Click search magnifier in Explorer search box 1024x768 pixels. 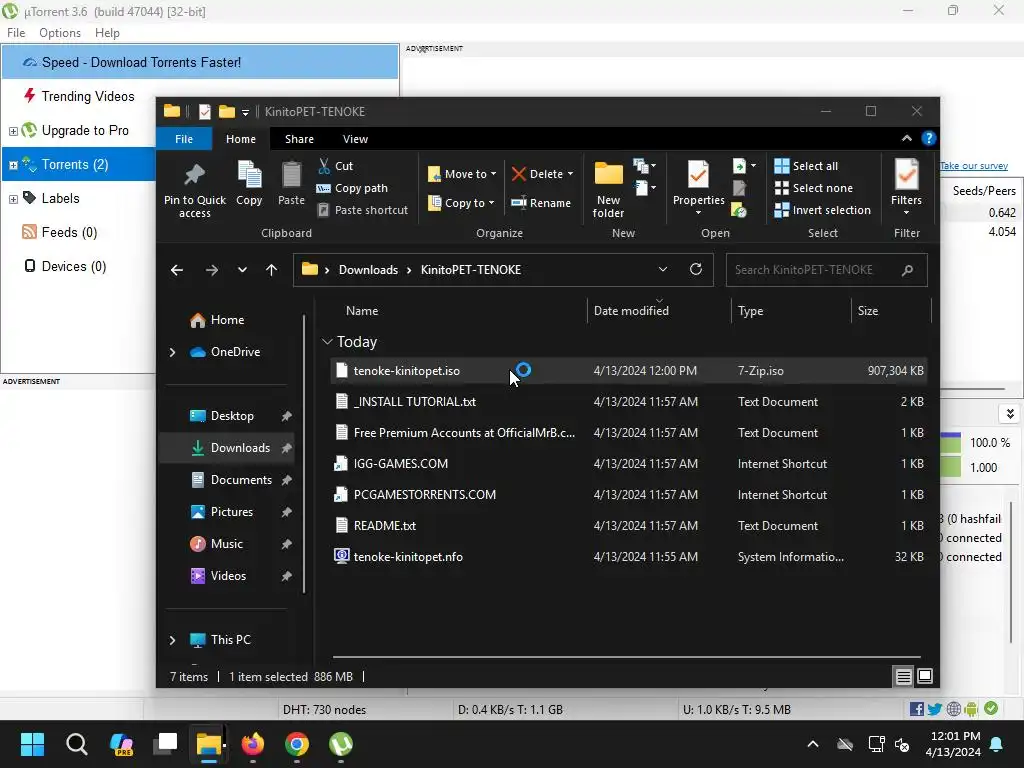(x=907, y=270)
